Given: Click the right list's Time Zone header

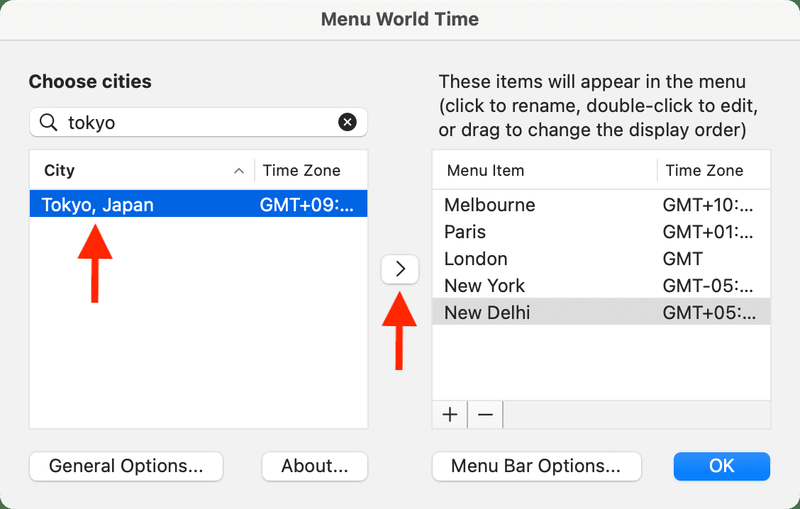Looking at the screenshot, I should coord(714,170).
